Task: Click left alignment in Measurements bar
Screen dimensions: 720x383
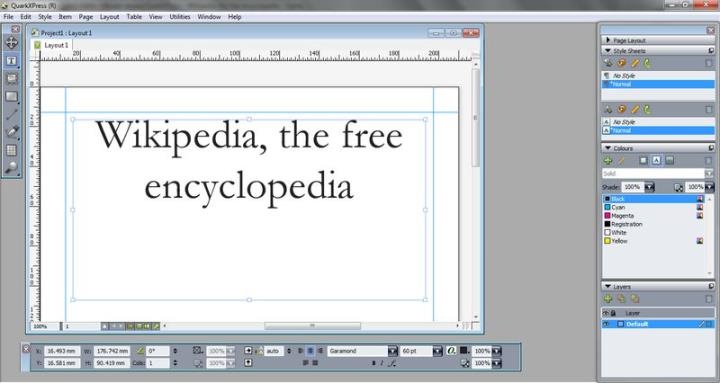Action: (x=301, y=351)
